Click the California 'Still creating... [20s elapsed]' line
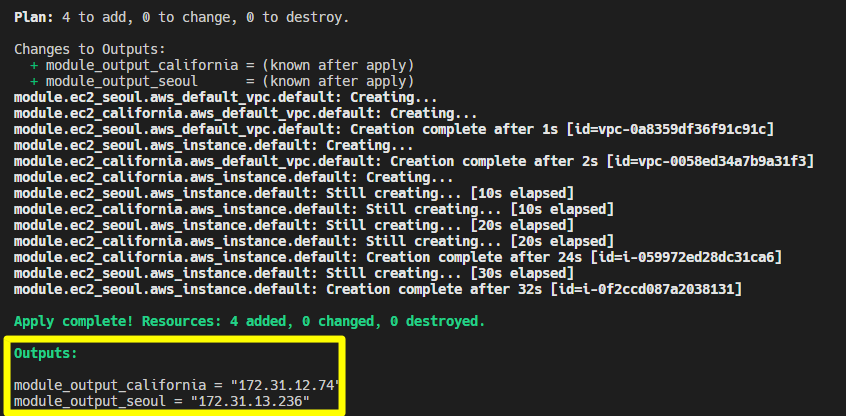Screen dimensions: 846x416 (313, 241)
